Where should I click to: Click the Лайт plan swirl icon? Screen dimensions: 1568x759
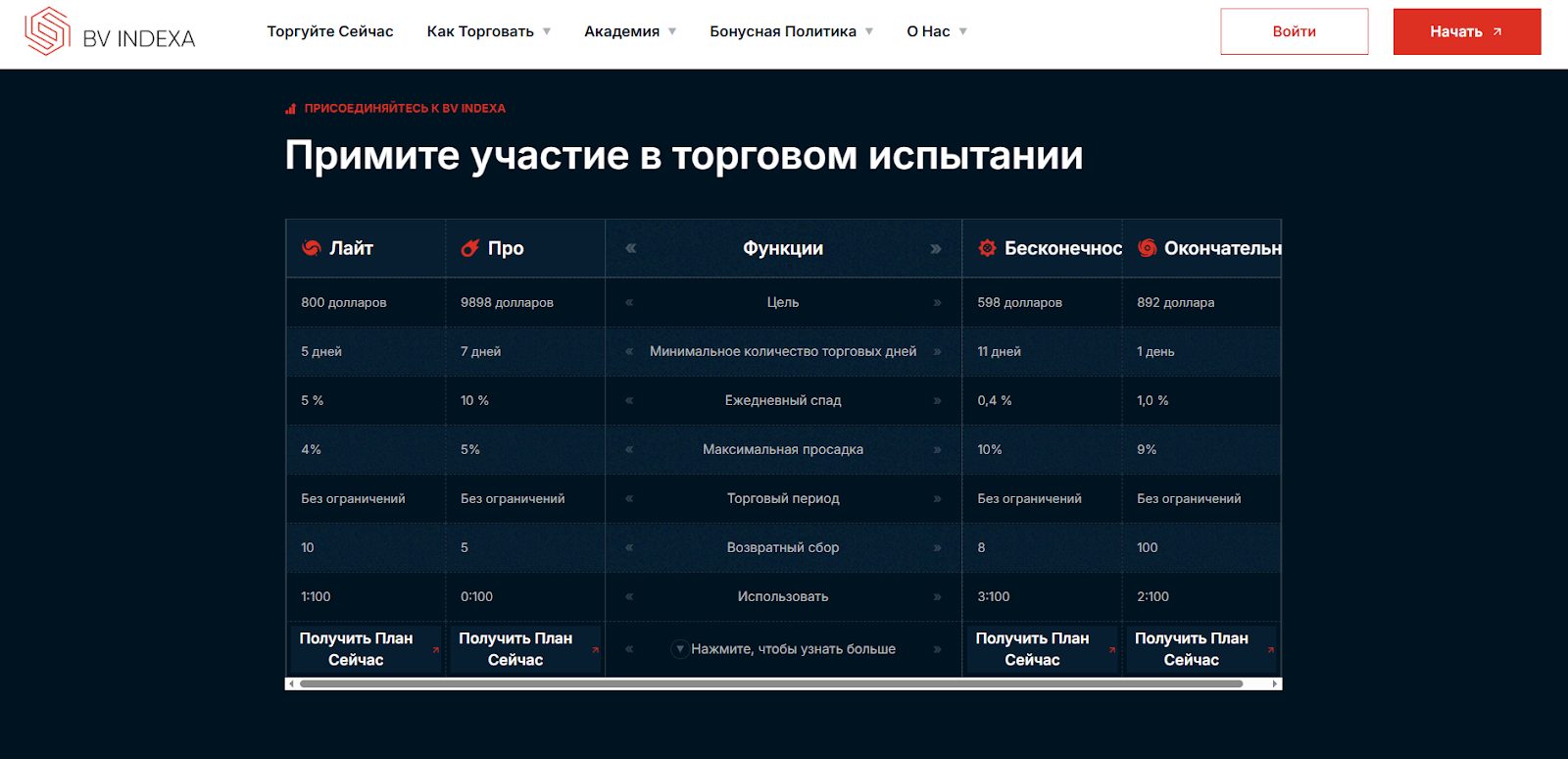[312, 248]
